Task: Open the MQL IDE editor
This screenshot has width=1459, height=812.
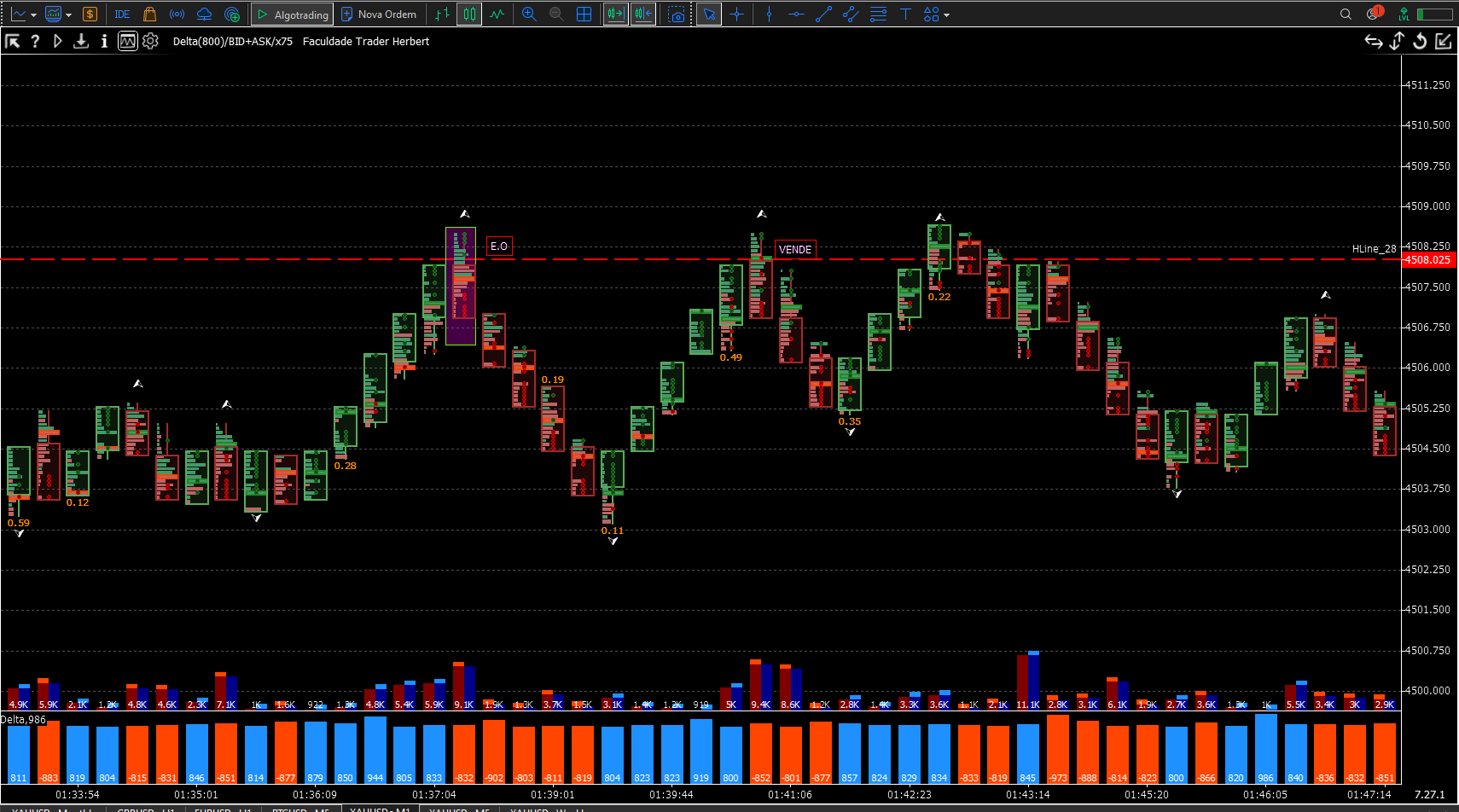Action: [x=122, y=14]
